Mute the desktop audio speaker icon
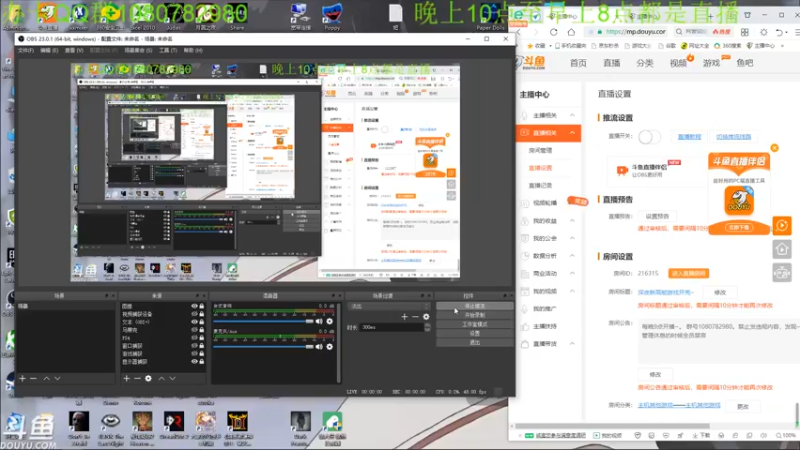The width and height of the screenshot is (800, 450). point(319,321)
